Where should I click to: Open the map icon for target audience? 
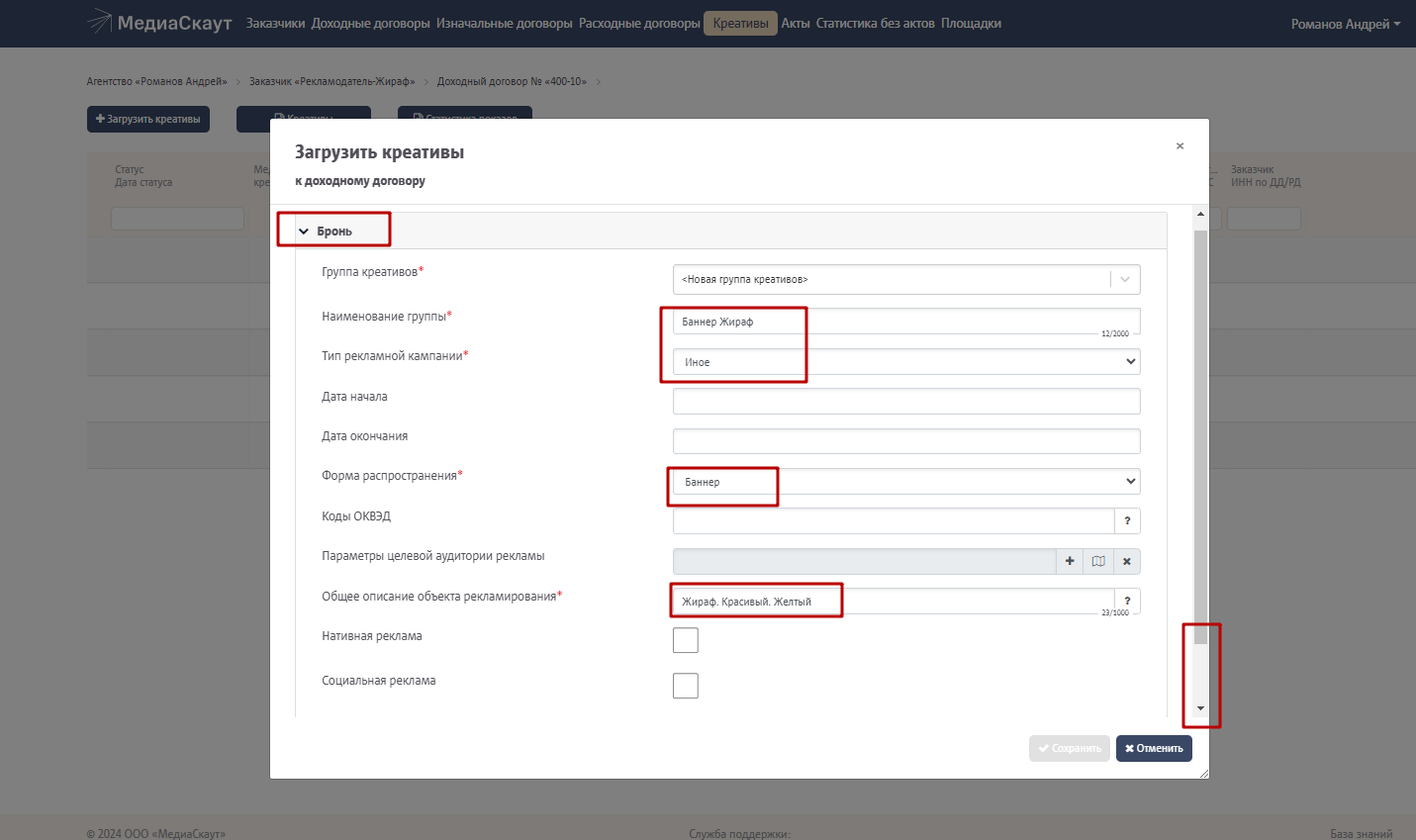(x=1098, y=561)
